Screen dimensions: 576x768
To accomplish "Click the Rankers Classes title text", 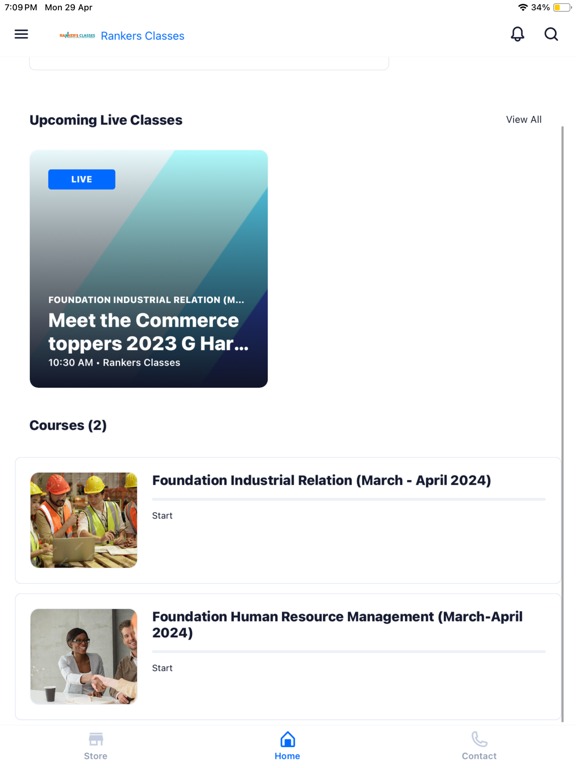I will click(x=143, y=36).
